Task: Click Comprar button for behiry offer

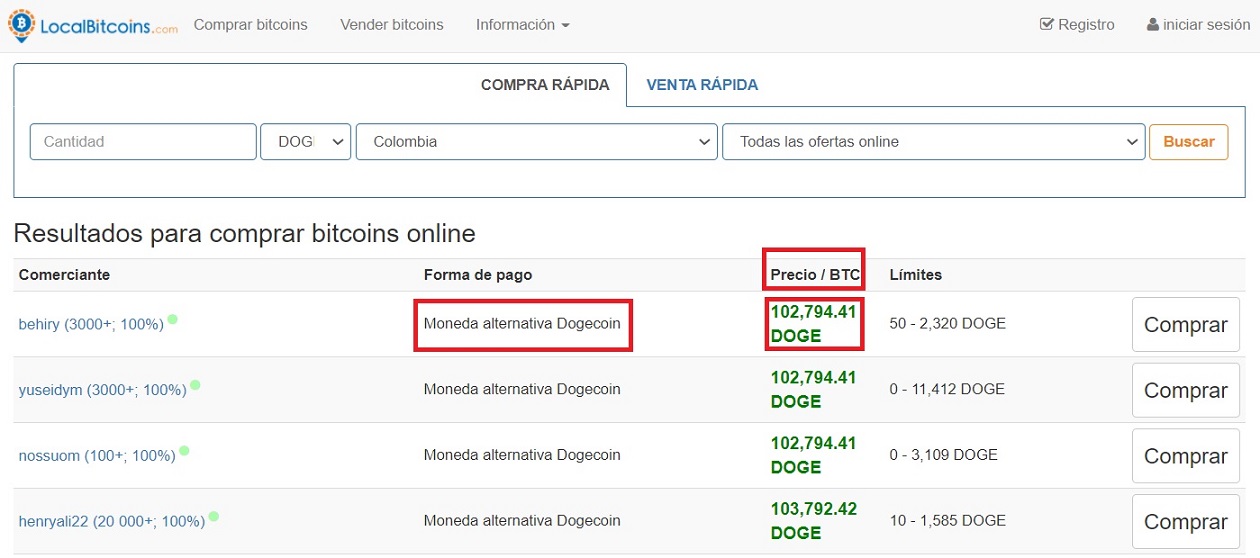Action: coord(1186,325)
